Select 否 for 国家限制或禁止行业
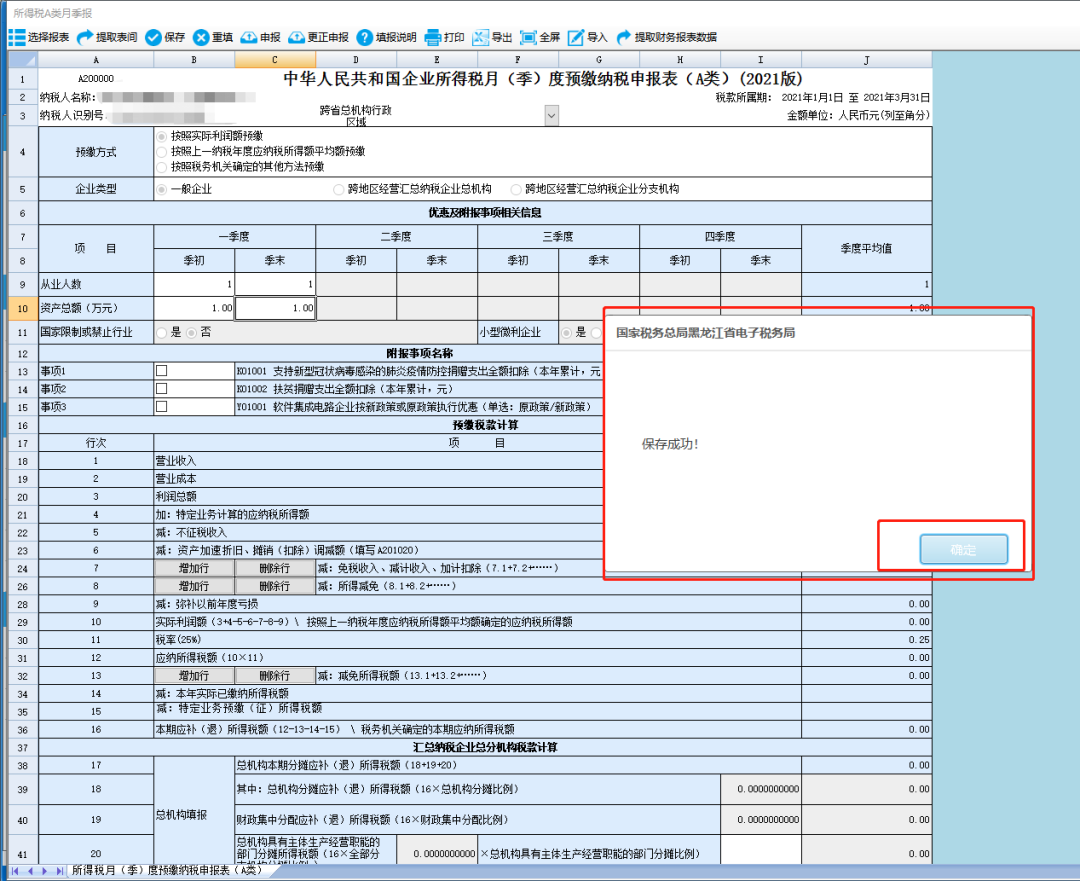The image size is (1080, 881). coord(191,333)
